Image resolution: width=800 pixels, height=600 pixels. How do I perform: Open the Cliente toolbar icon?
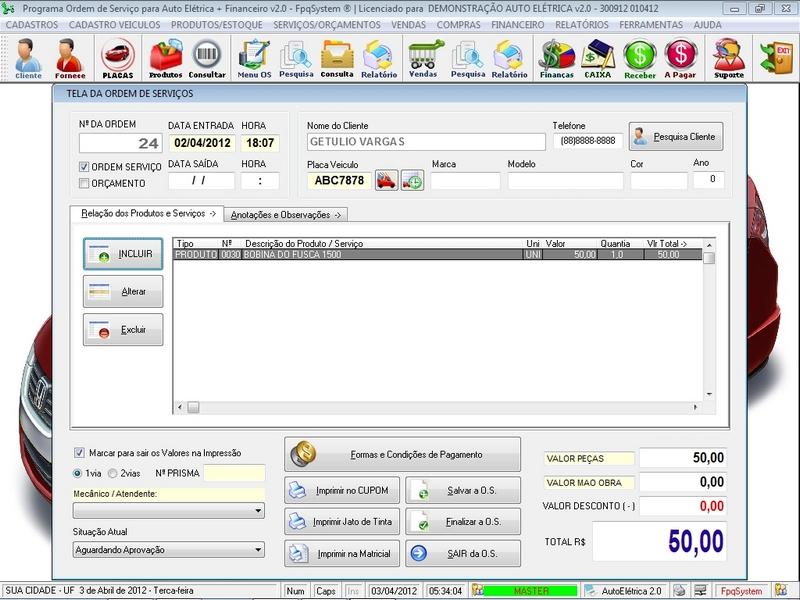tap(28, 58)
